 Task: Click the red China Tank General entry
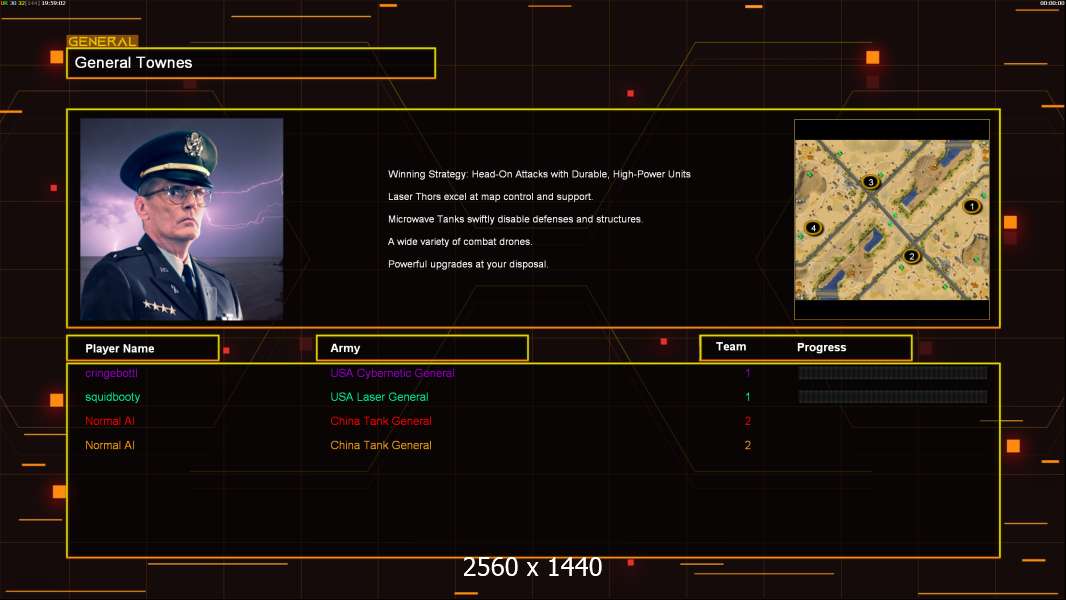click(x=381, y=421)
